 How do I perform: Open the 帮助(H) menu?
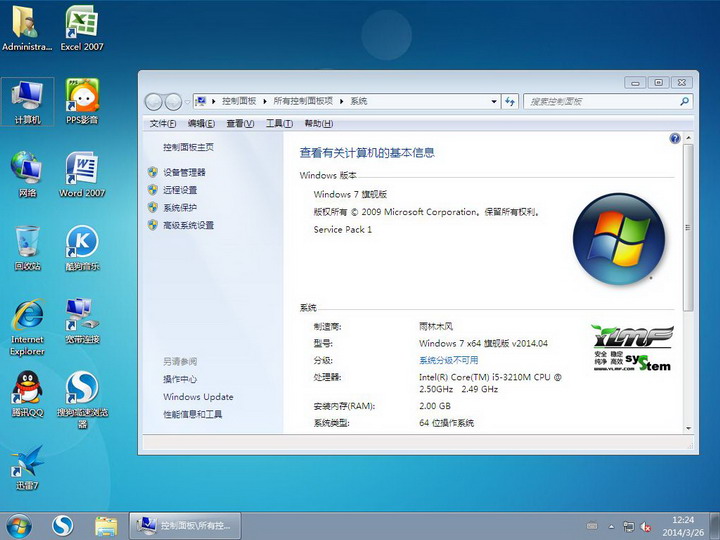tap(319, 124)
